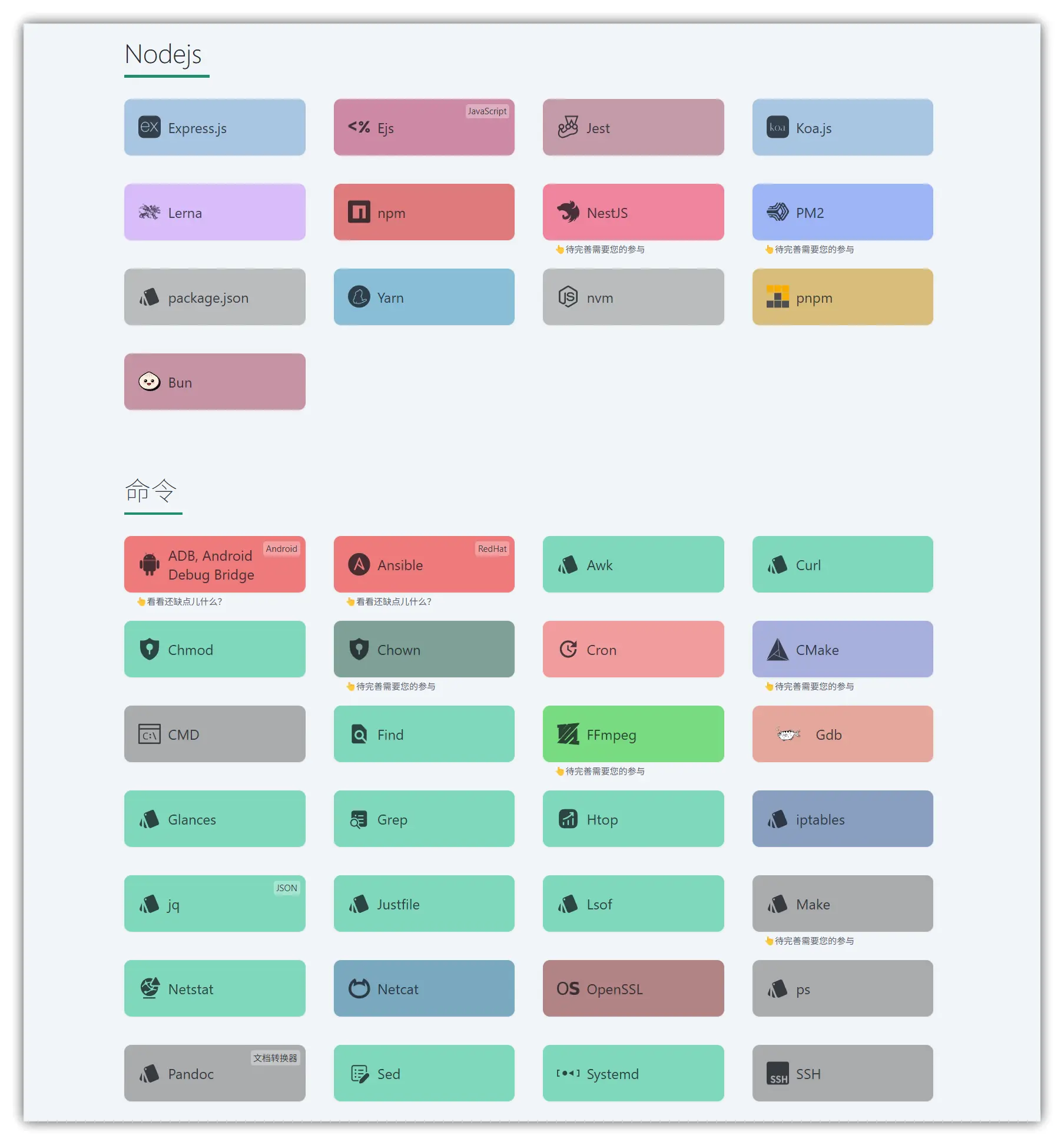
Task: Open the Grep command card
Action: pos(424,819)
